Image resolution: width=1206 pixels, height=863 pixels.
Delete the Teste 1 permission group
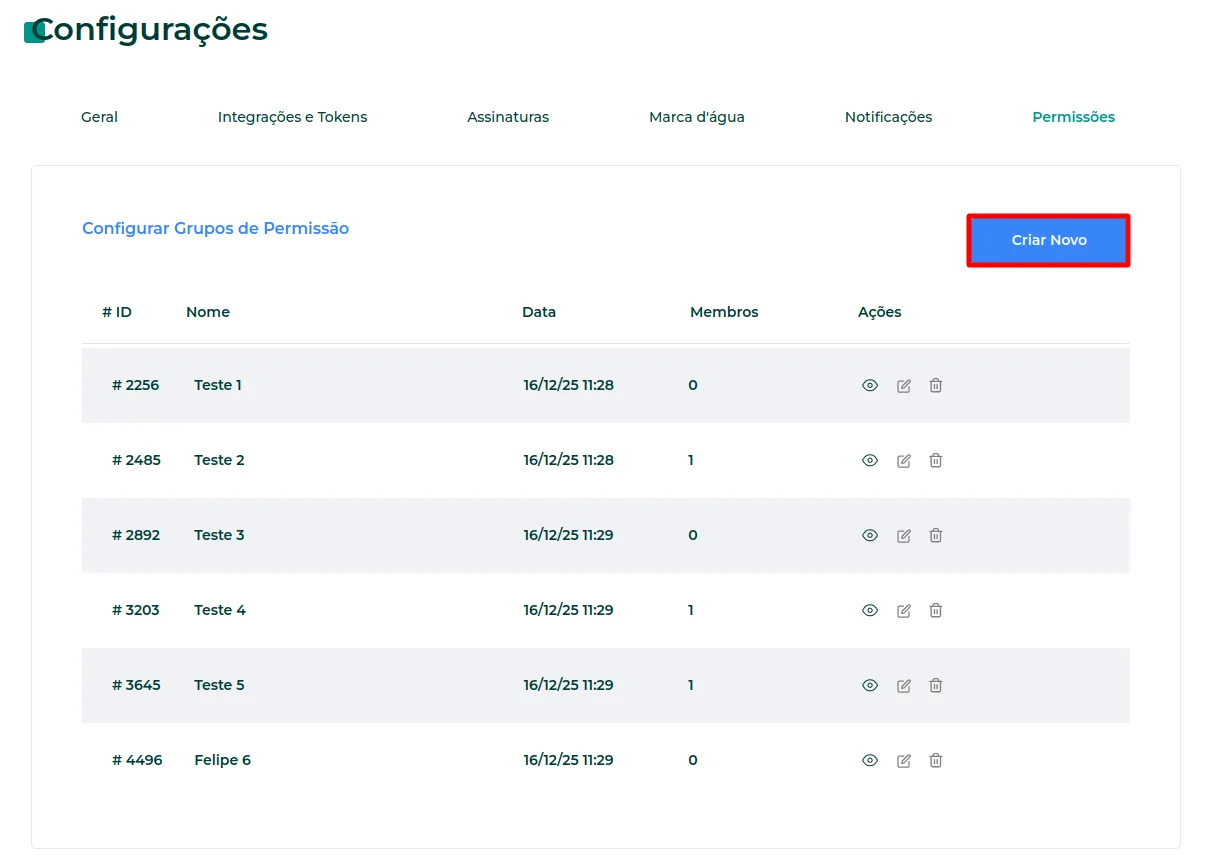click(x=936, y=385)
